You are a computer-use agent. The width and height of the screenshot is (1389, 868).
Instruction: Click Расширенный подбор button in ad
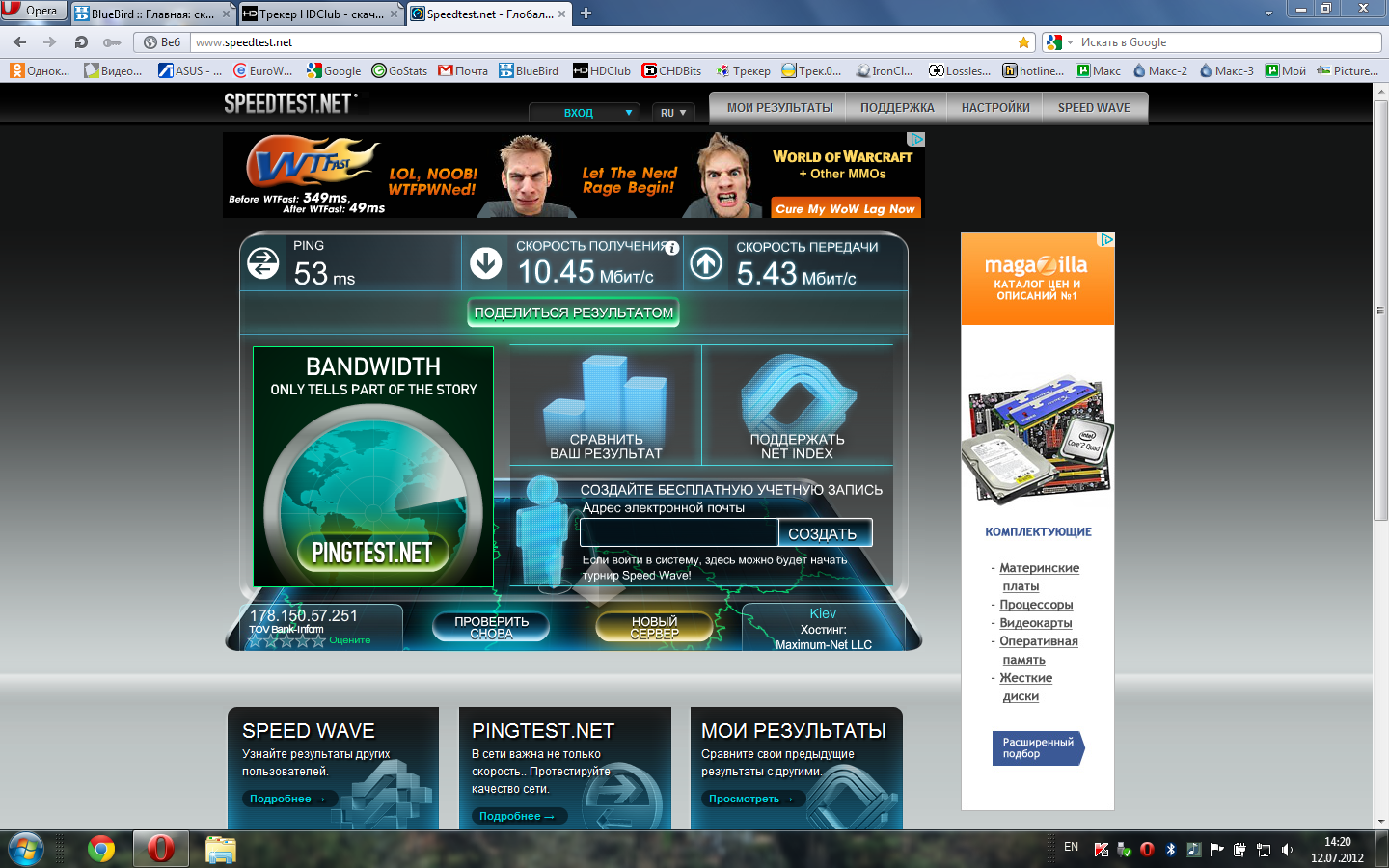pyautogui.click(x=1038, y=747)
